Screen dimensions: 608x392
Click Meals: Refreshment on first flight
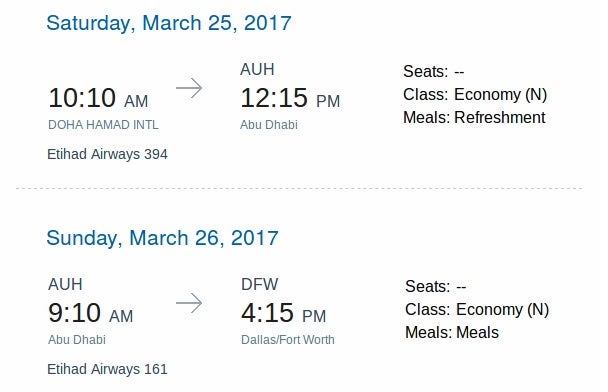tap(474, 117)
